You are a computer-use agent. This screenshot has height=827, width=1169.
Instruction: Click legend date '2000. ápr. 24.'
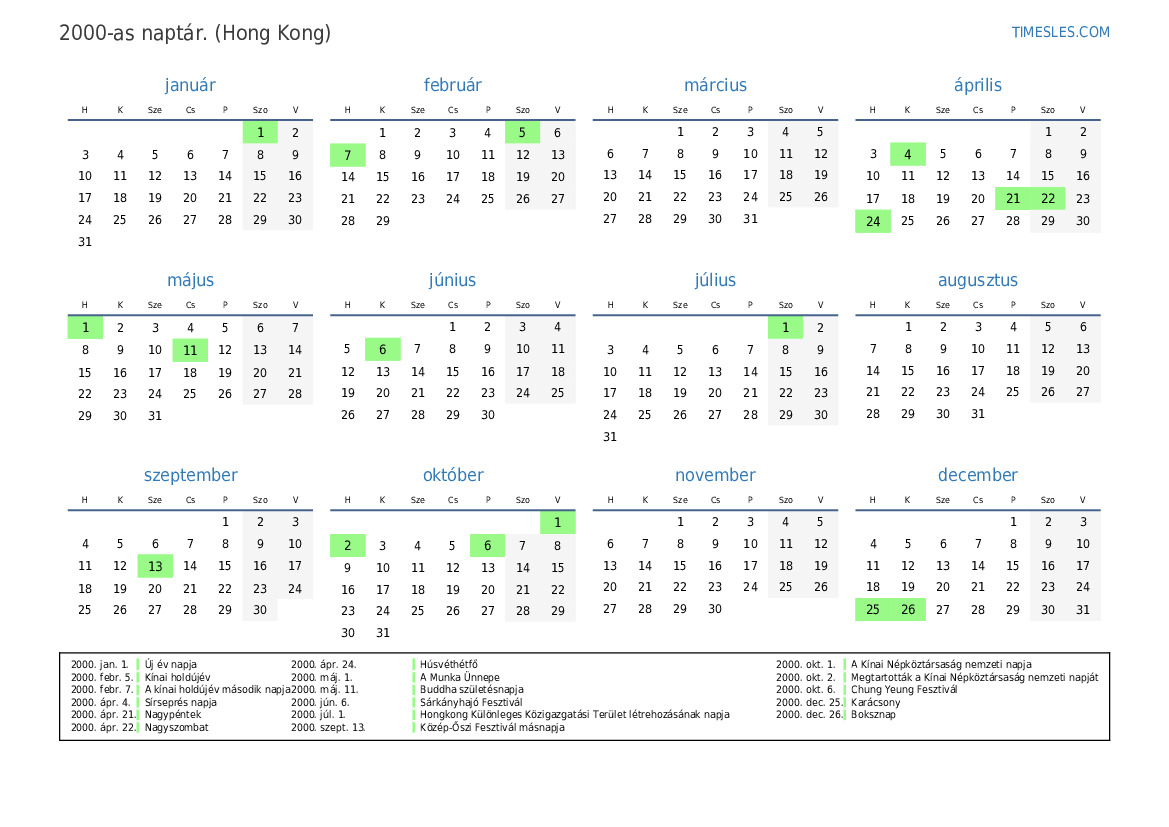pyautogui.click(x=324, y=664)
